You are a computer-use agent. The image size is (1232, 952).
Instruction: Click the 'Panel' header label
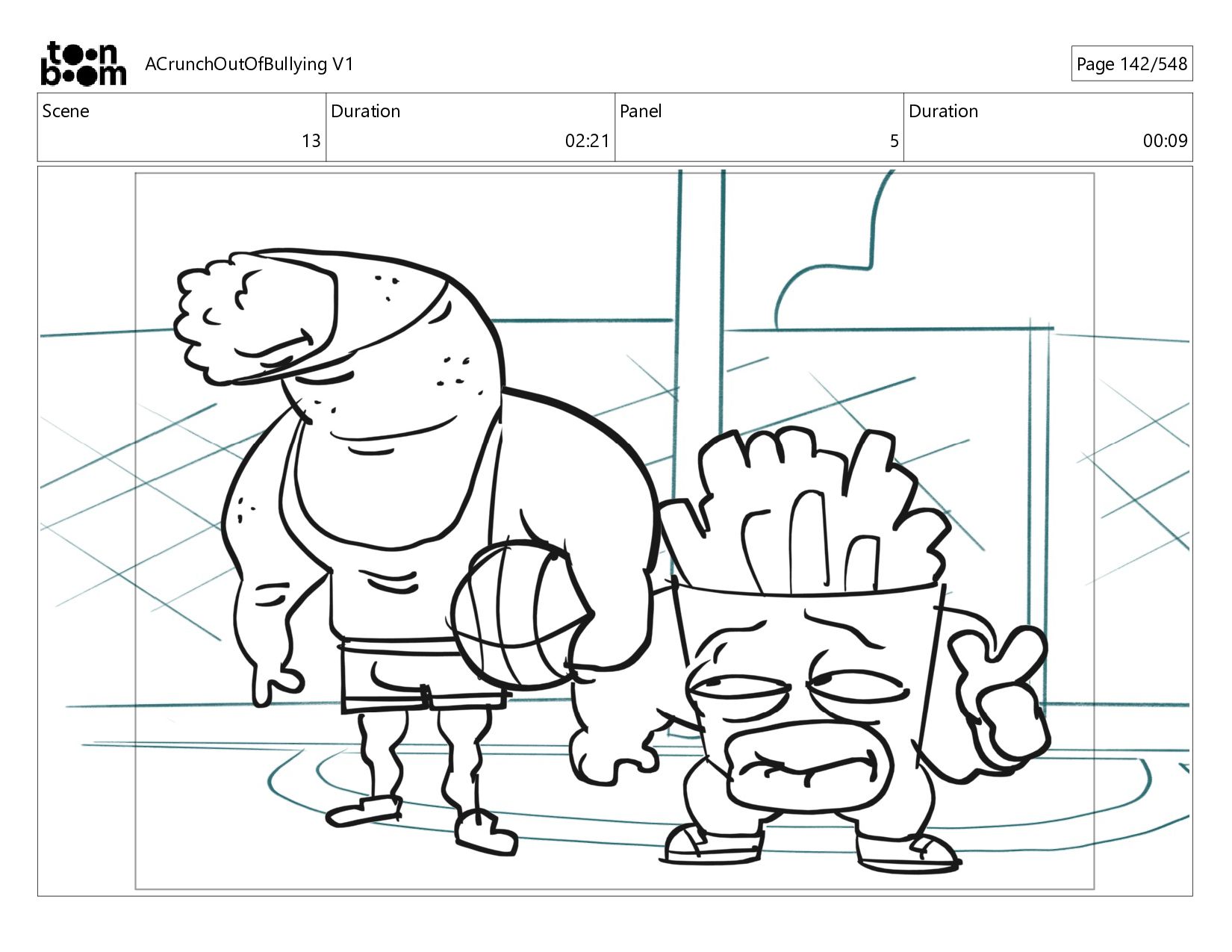[641, 111]
